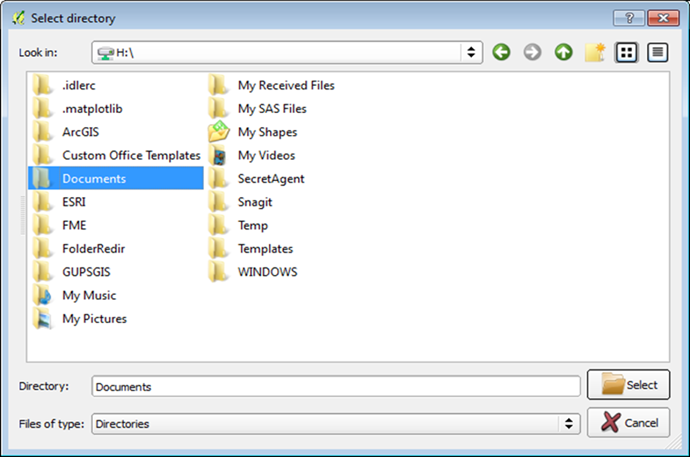Open the Look in drive dropdown

287,52
